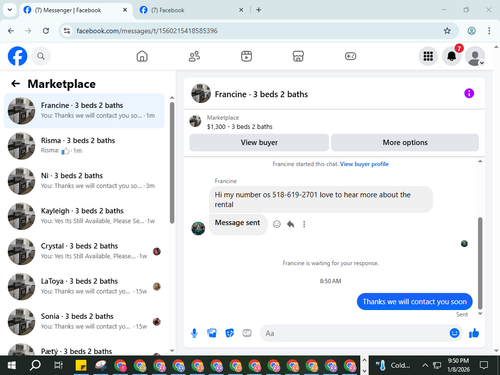Click the conversation list scrollbar
The width and height of the screenshot is (500, 375).
[172, 163]
